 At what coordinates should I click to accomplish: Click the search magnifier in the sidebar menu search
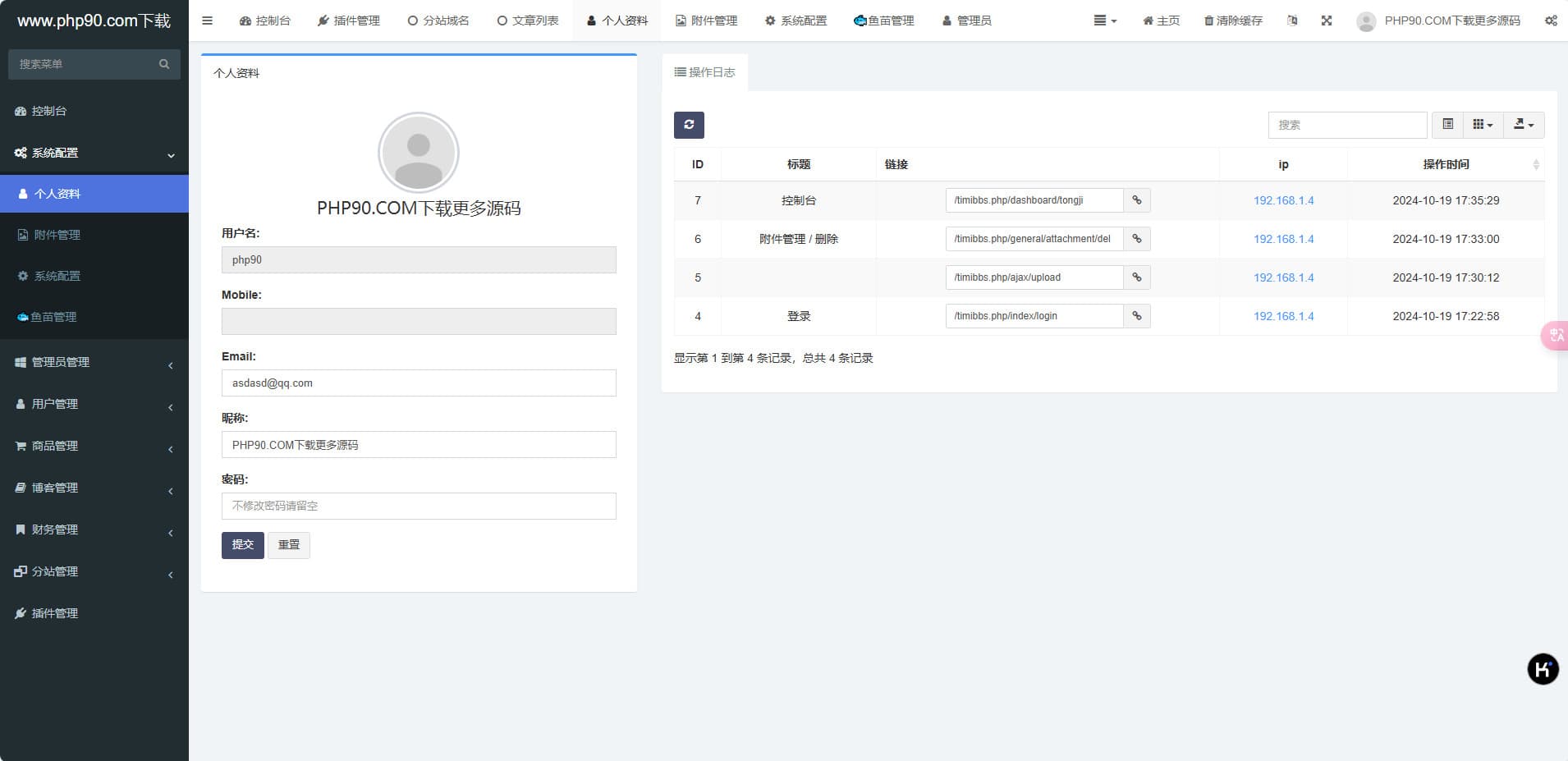164,64
